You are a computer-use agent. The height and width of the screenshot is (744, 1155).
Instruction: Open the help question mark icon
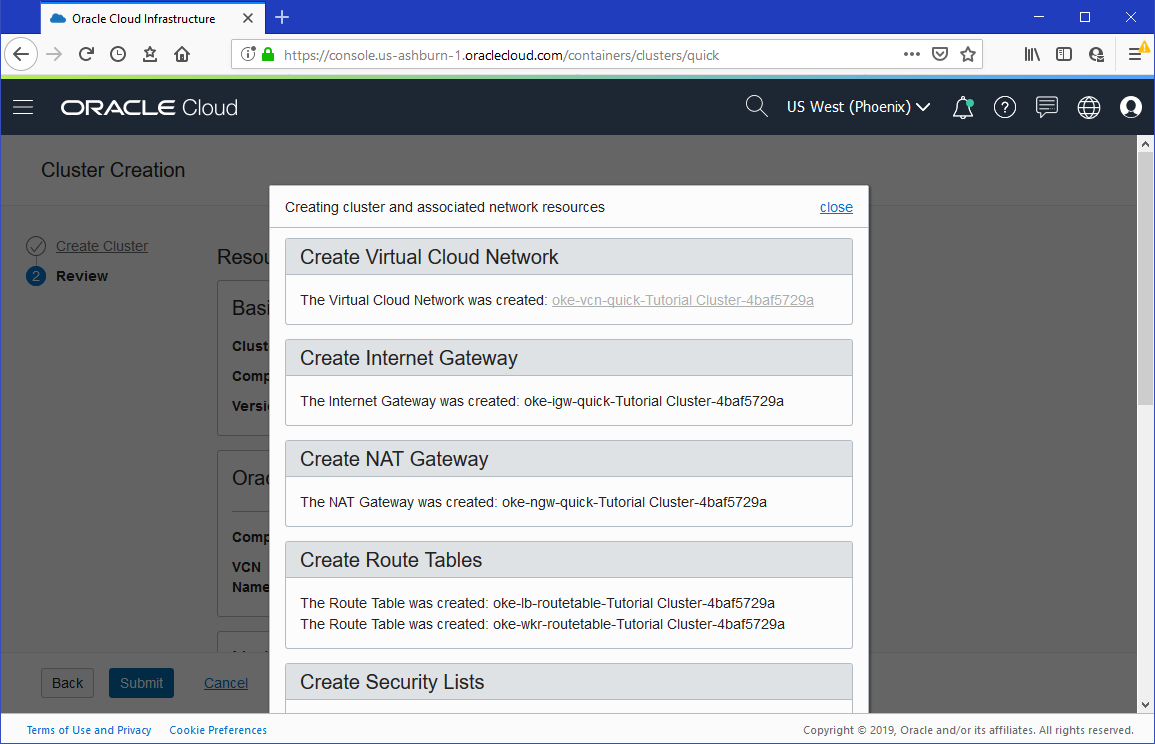point(1005,108)
